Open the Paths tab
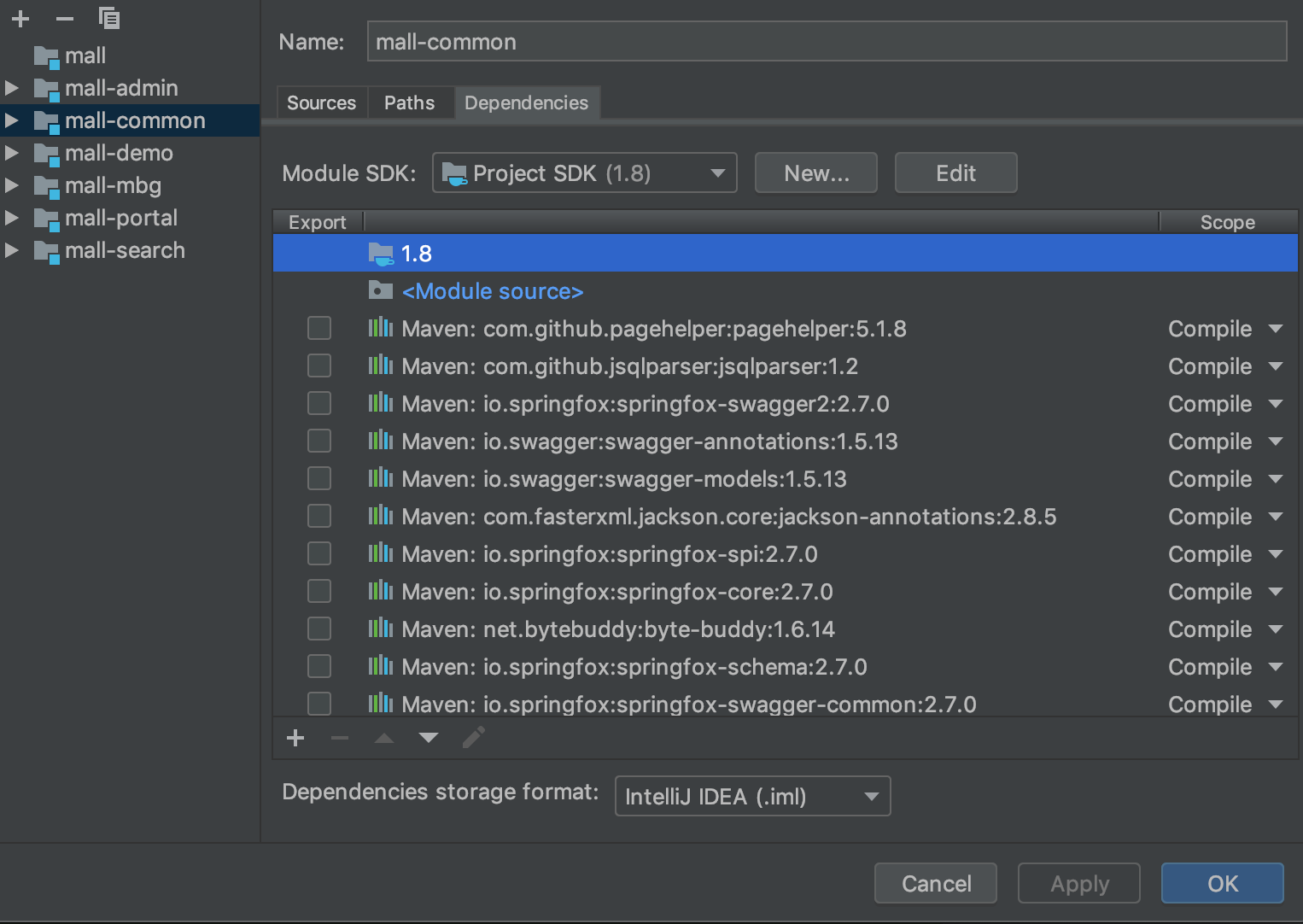This screenshot has height=924, width=1303. click(x=409, y=103)
